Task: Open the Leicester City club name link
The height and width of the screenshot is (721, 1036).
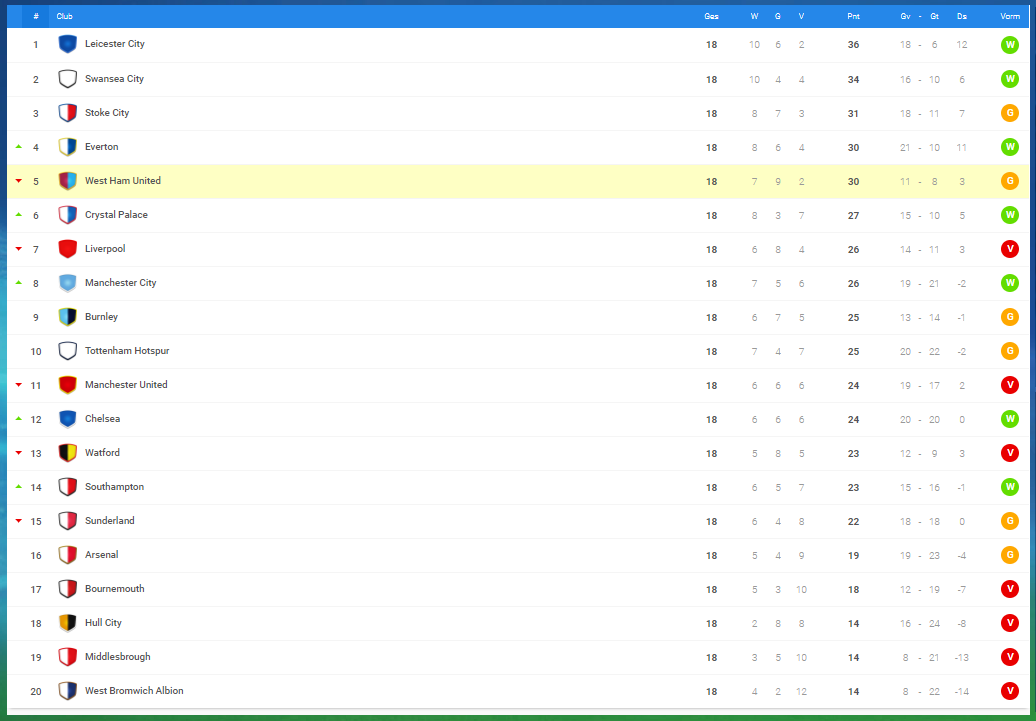Action: pos(115,44)
